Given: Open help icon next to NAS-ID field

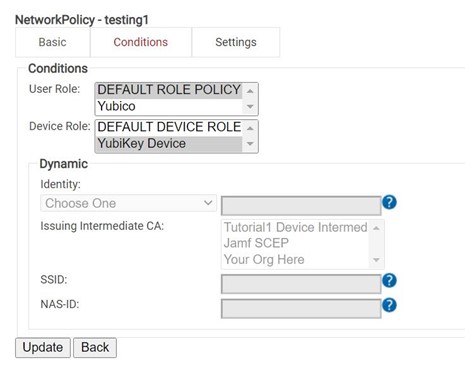Looking at the screenshot, I should 389,305.
